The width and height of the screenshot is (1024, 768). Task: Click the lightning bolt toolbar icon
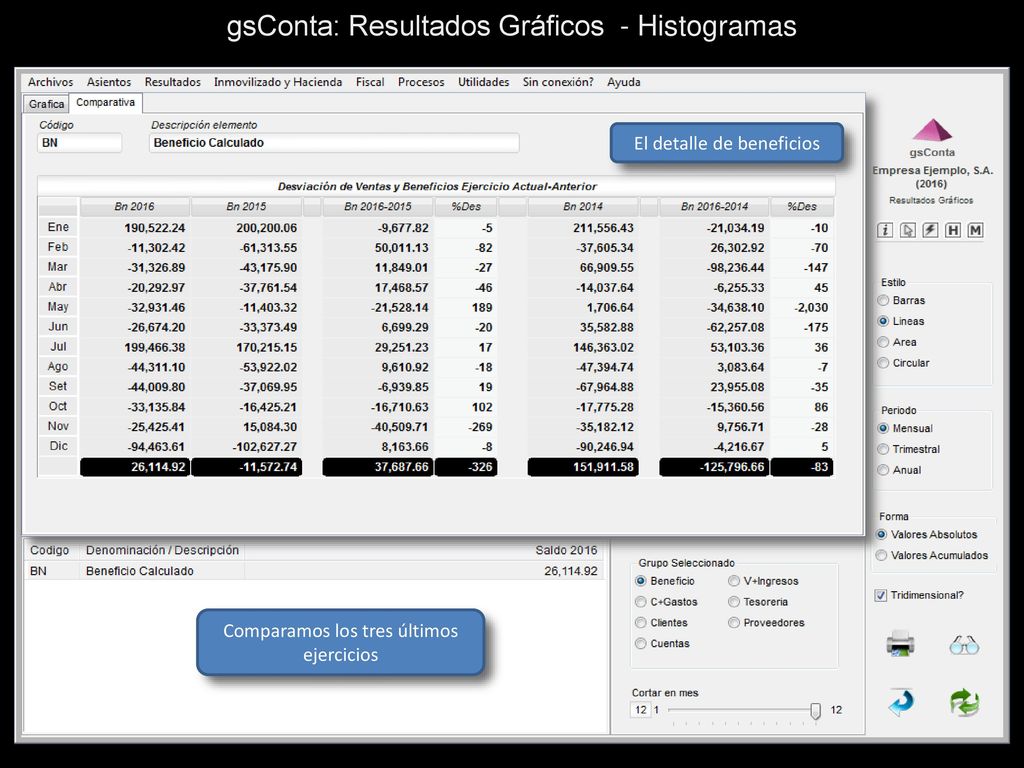[930, 230]
